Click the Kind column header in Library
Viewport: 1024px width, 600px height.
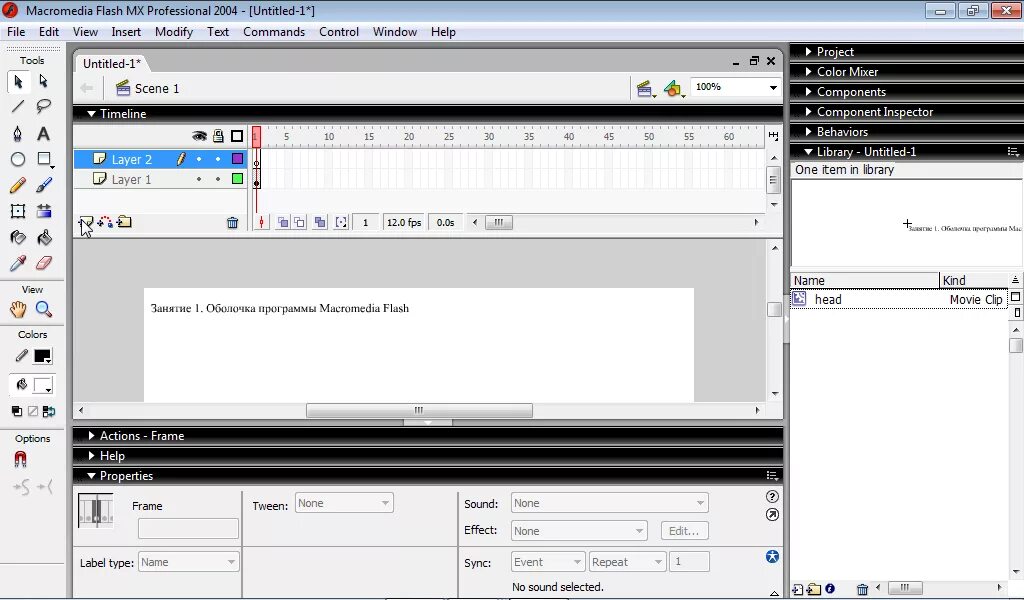pos(974,281)
